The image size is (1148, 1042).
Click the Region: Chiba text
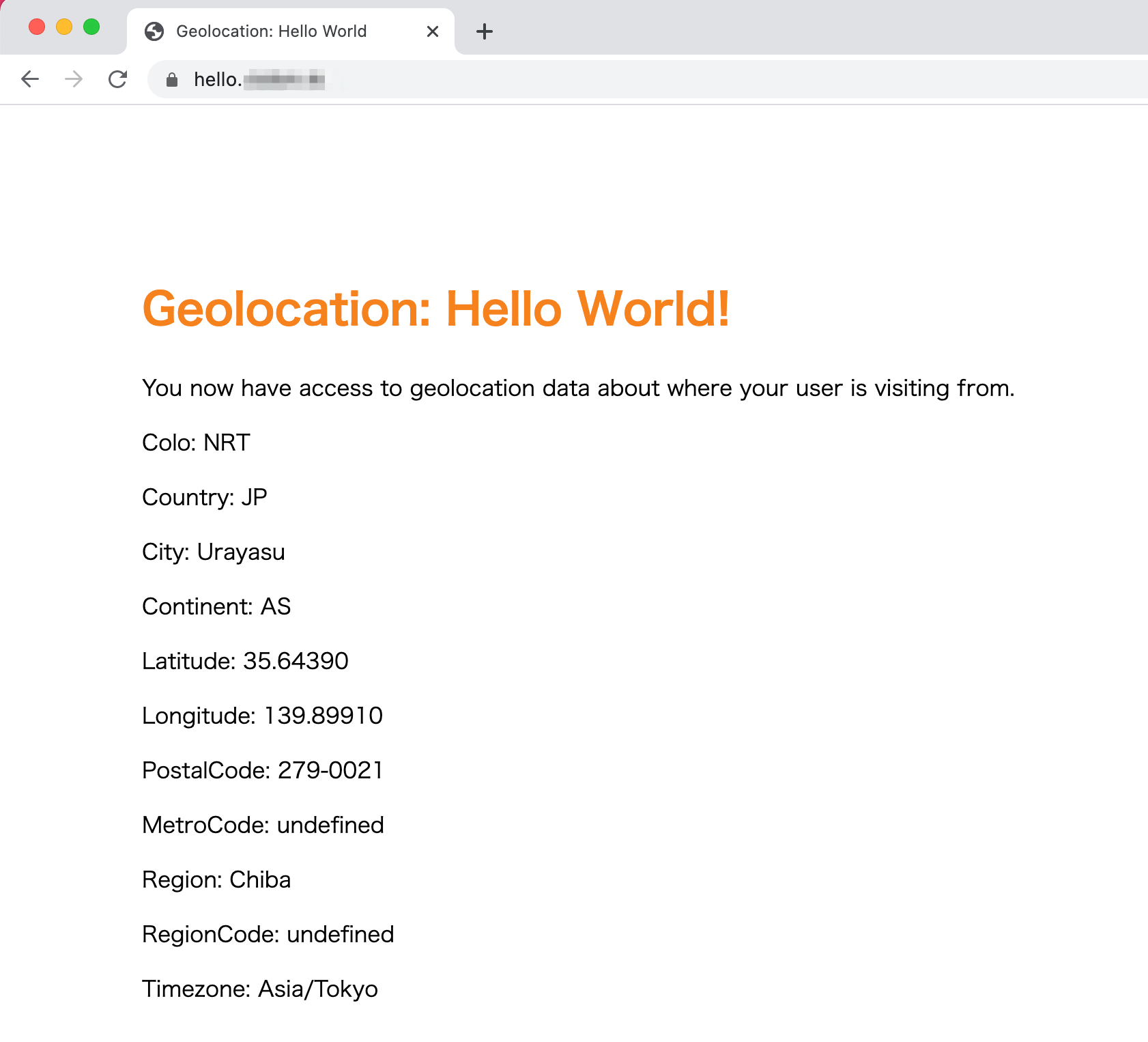216,879
